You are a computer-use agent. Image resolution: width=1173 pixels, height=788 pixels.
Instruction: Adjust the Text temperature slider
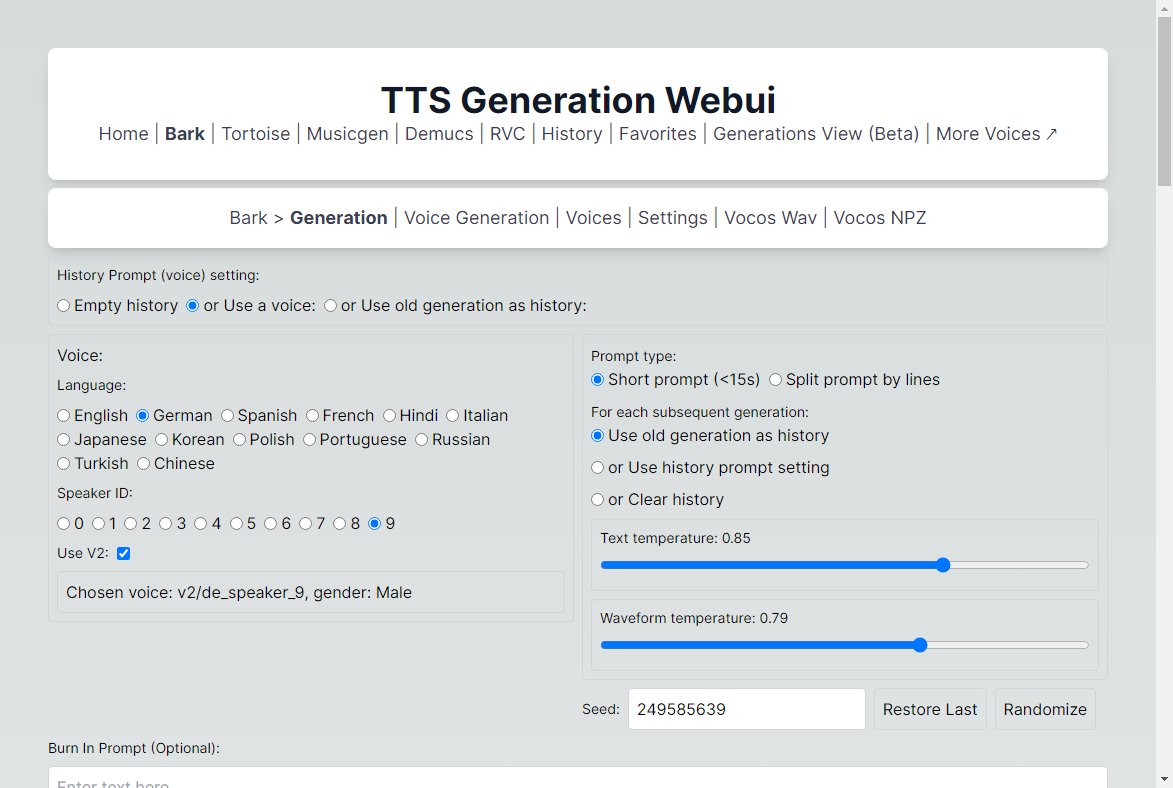[845, 565]
